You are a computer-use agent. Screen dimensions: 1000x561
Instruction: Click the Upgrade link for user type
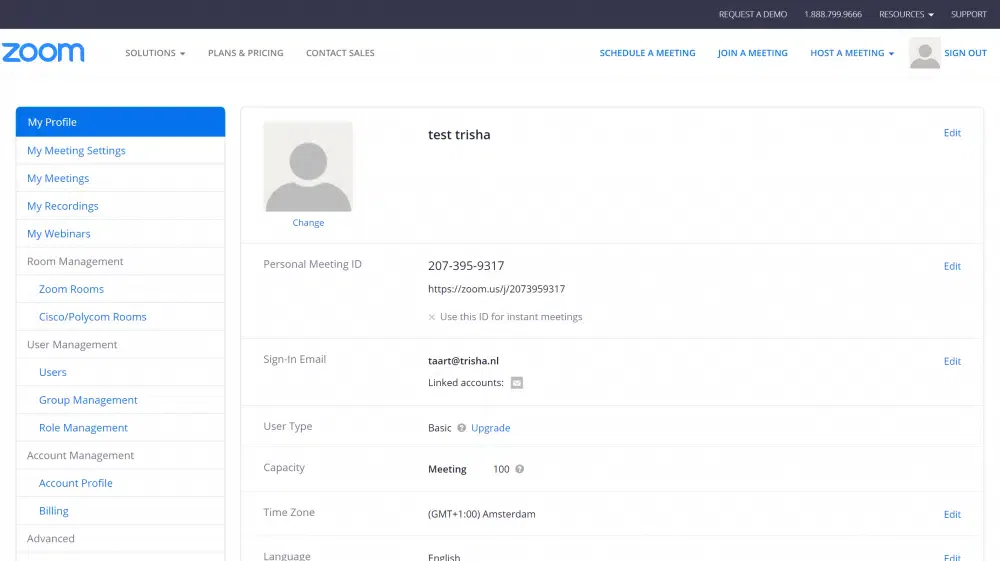point(490,428)
